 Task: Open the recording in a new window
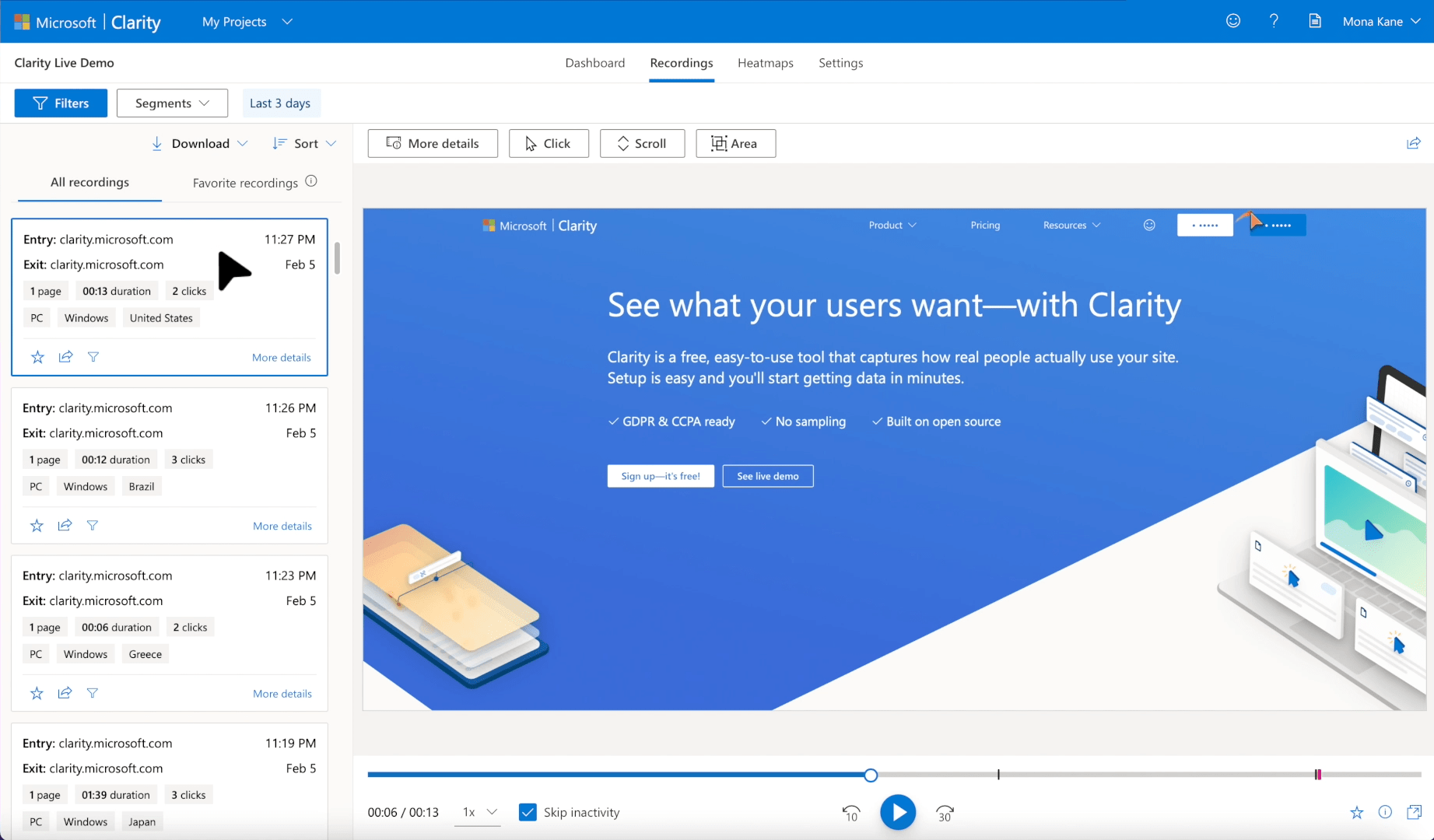coord(1414,812)
